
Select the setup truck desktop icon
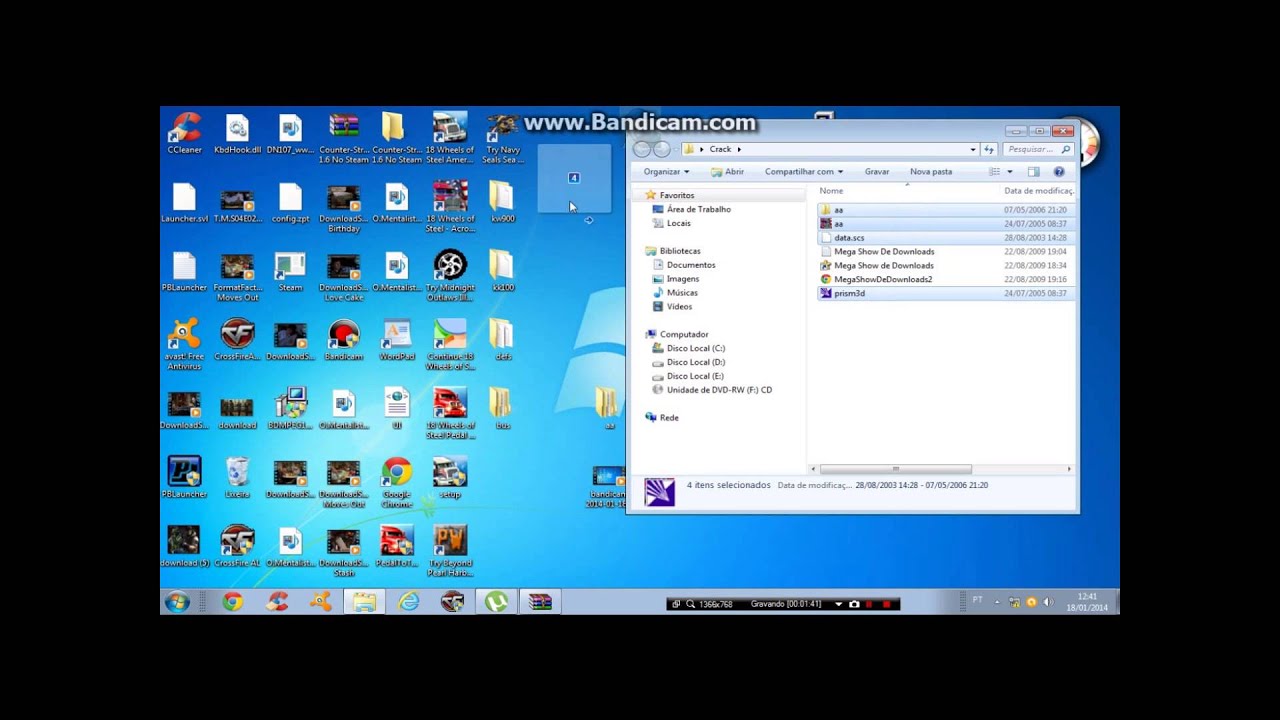pyautogui.click(x=450, y=478)
